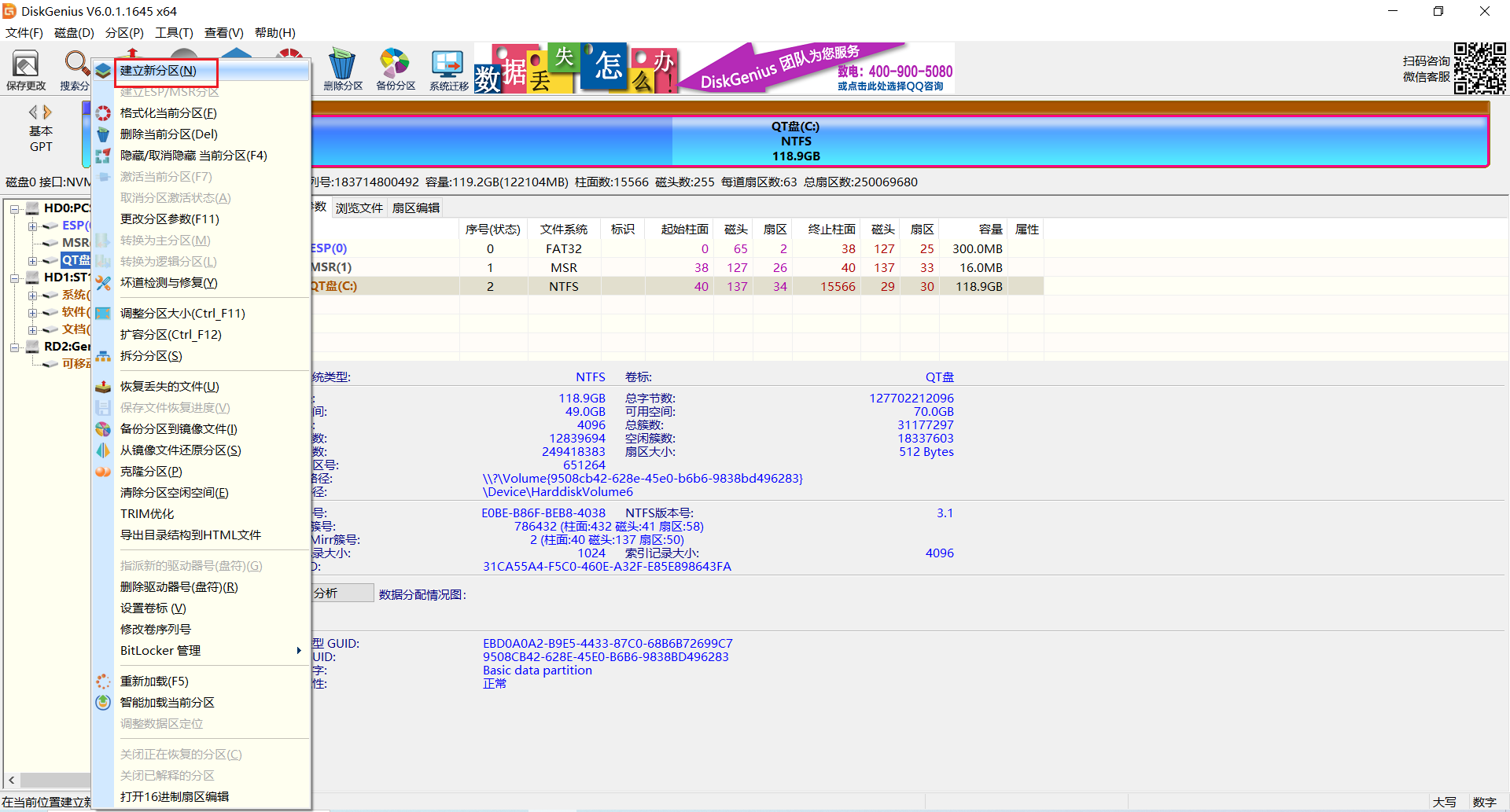Click the 坏道检测与修复 tools icon

(103, 283)
